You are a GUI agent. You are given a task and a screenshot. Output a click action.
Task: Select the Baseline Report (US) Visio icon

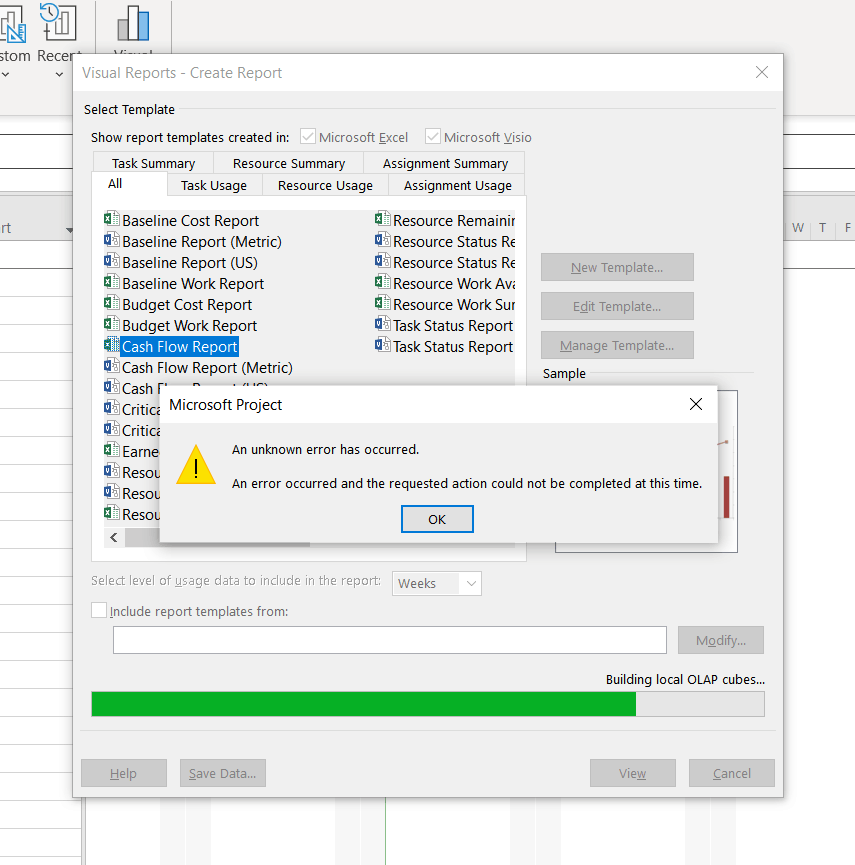click(x=112, y=261)
